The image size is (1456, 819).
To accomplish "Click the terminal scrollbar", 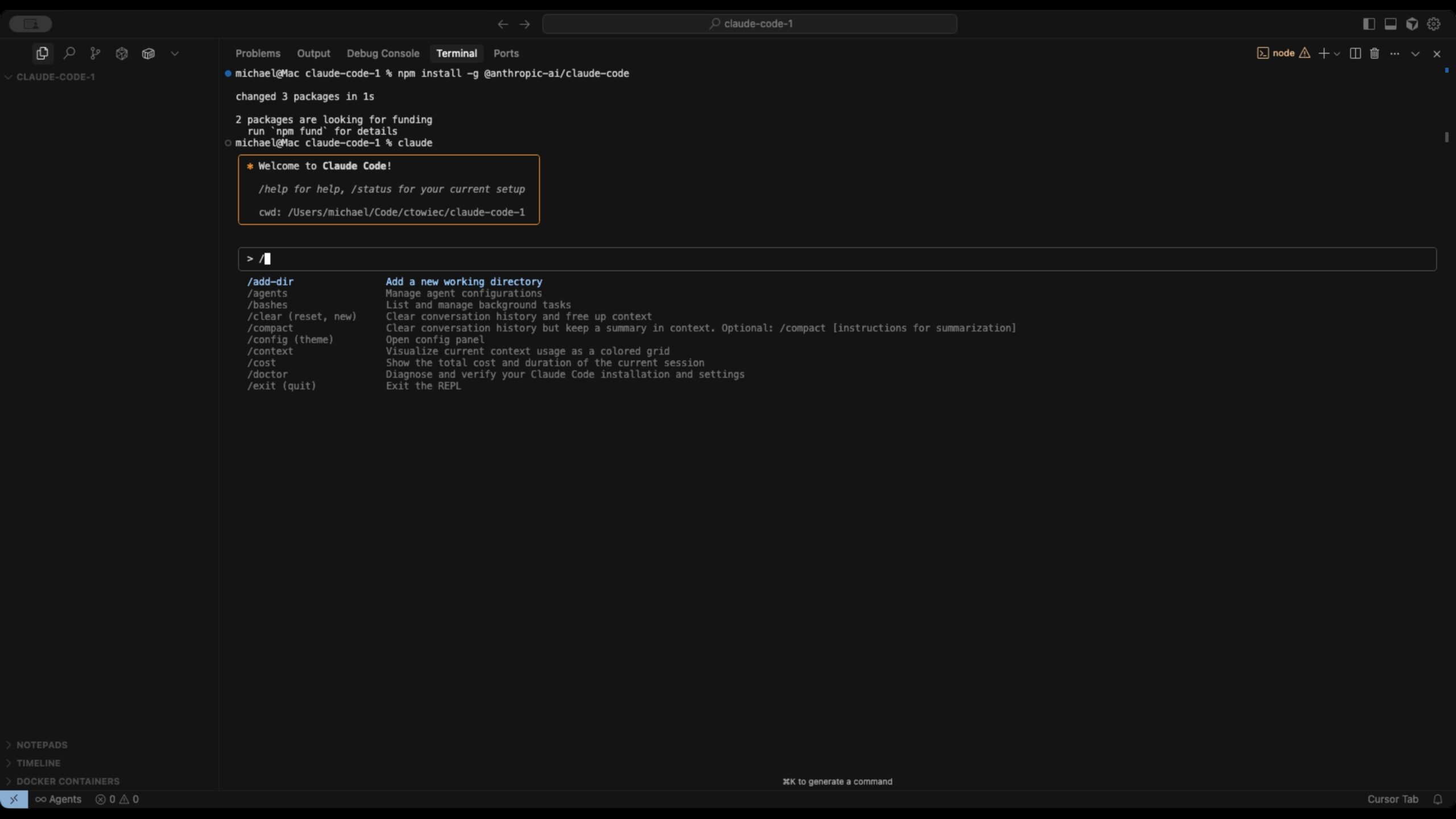I will (x=1446, y=137).
